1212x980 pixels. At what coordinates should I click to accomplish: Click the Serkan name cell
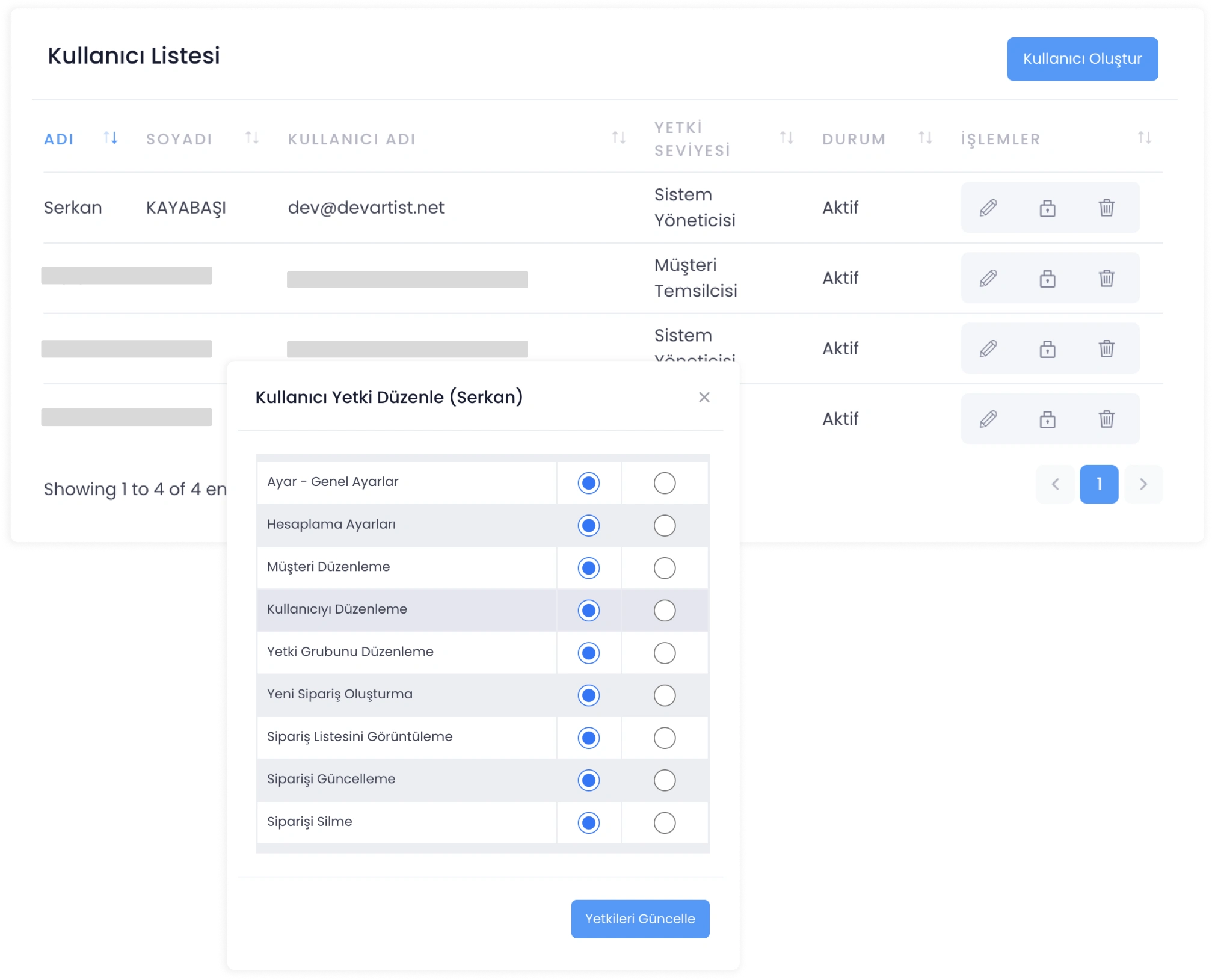point(73,208)
